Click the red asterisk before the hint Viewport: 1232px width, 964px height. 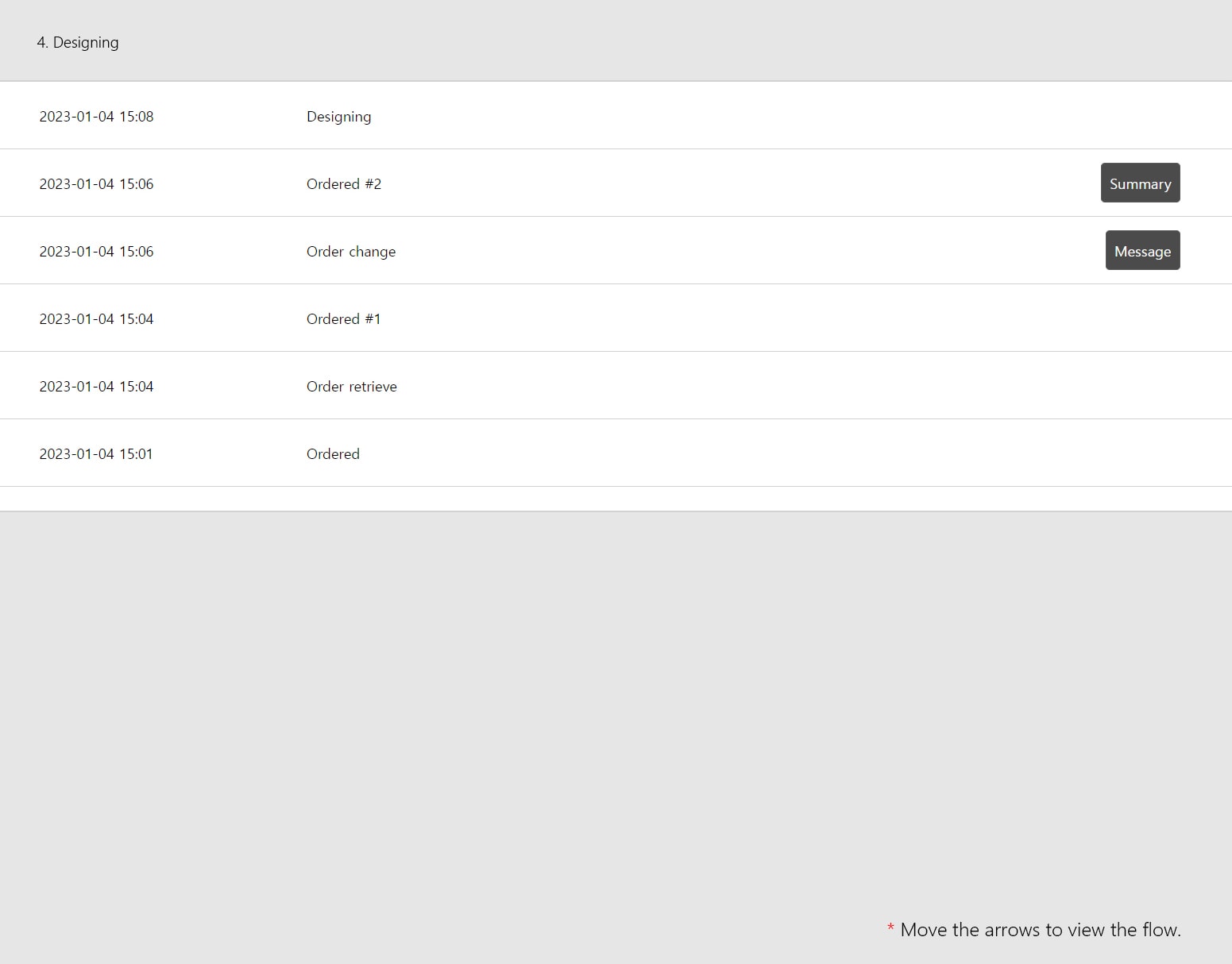(890, 927)
